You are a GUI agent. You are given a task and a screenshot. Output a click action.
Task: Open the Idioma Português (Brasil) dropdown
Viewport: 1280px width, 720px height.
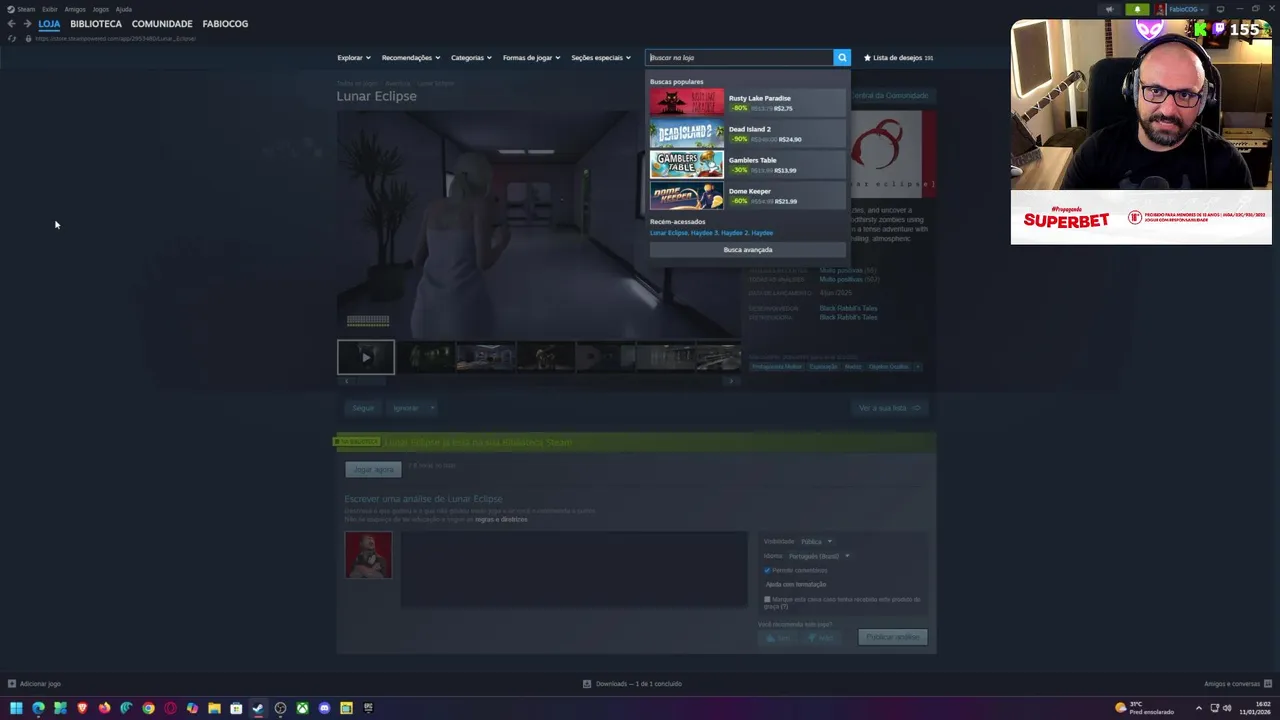tap(818, 556)
